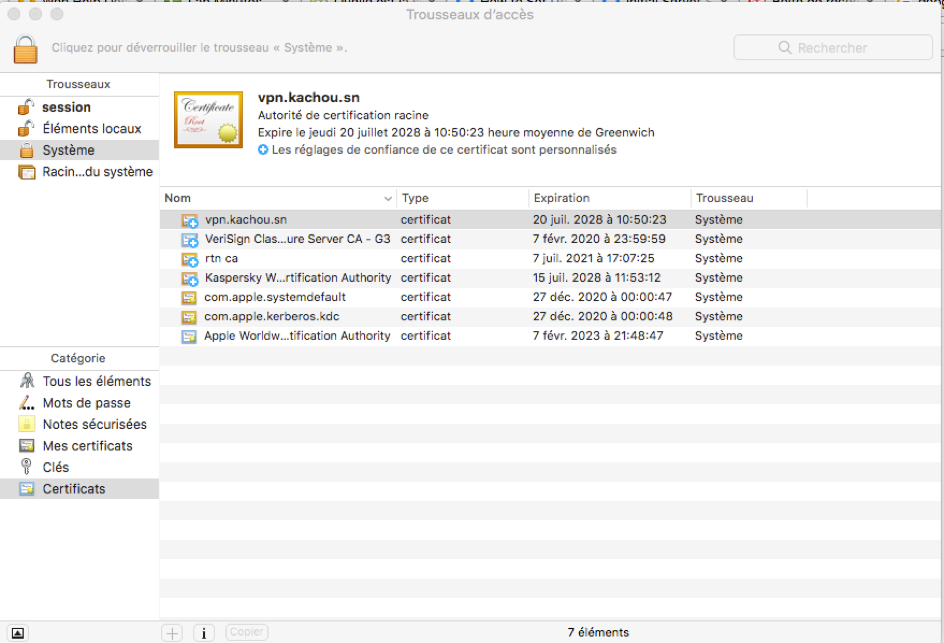Click the blue plus trust settings icon
This screenshot has width=944, height=643.
pyautogui.click(x=263, y=150)
